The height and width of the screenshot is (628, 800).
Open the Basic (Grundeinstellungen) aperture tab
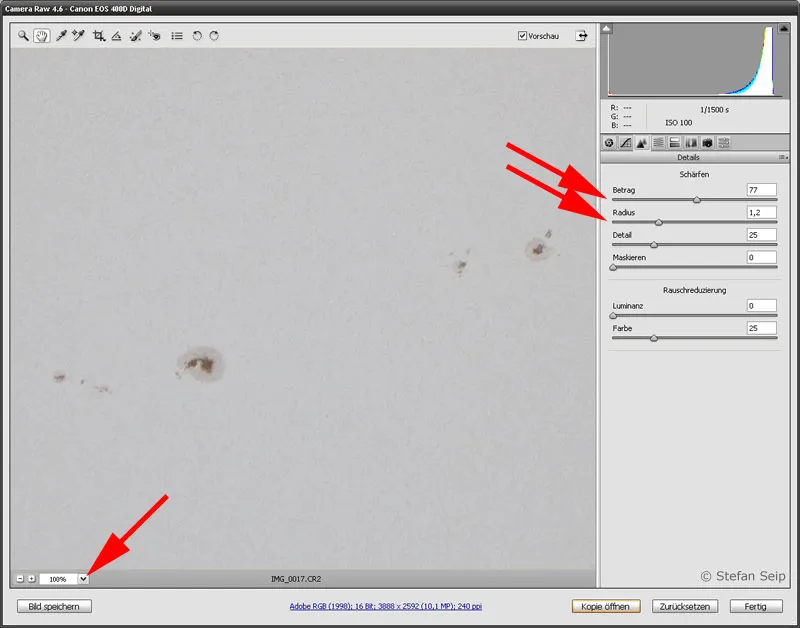(609, 143)
